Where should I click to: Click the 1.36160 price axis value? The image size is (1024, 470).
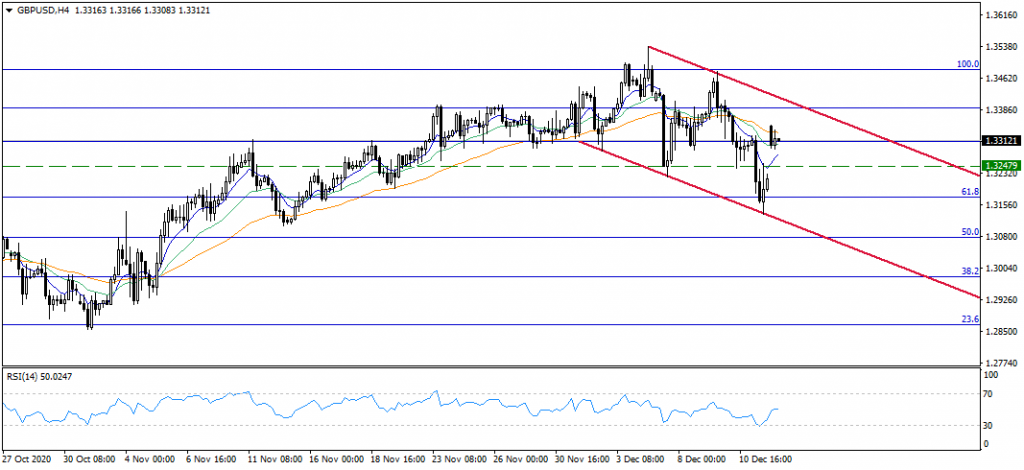coord(1001,15)
